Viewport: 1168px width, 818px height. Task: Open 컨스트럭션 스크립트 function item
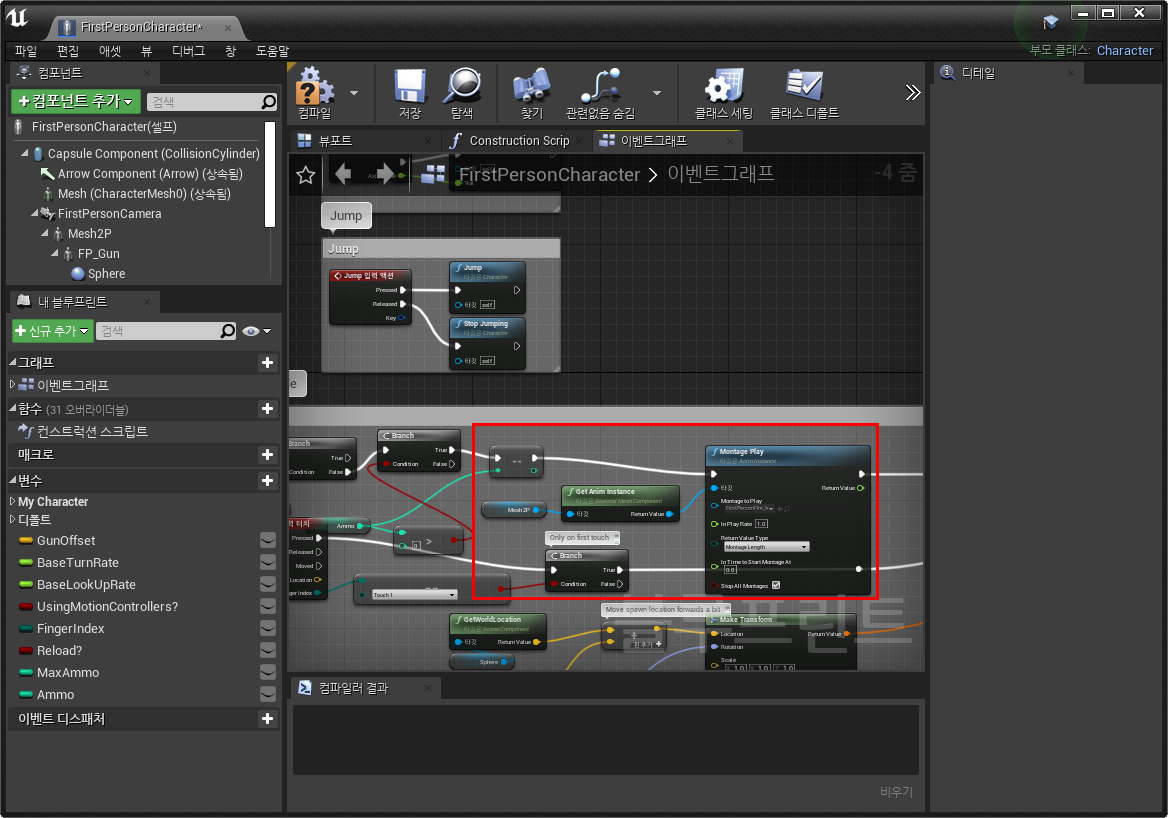point(92,431)
